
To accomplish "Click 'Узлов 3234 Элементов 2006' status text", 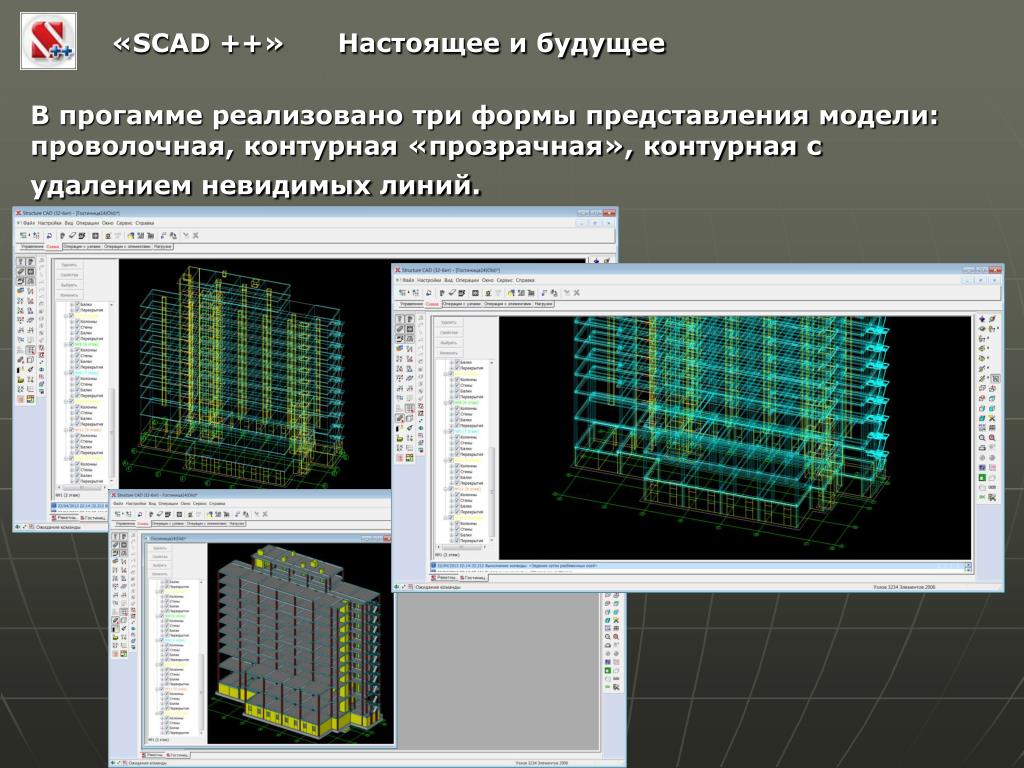I will pos(904,587).
